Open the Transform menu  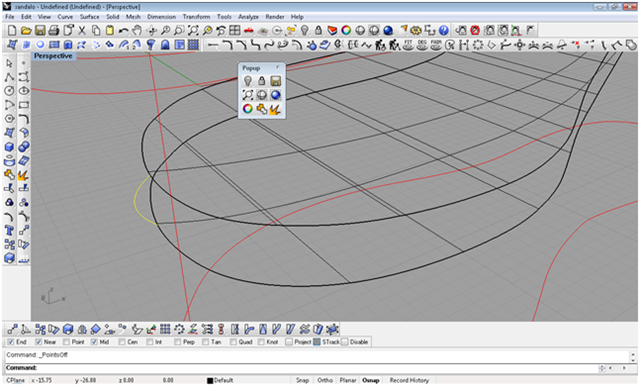coord(196,17)
